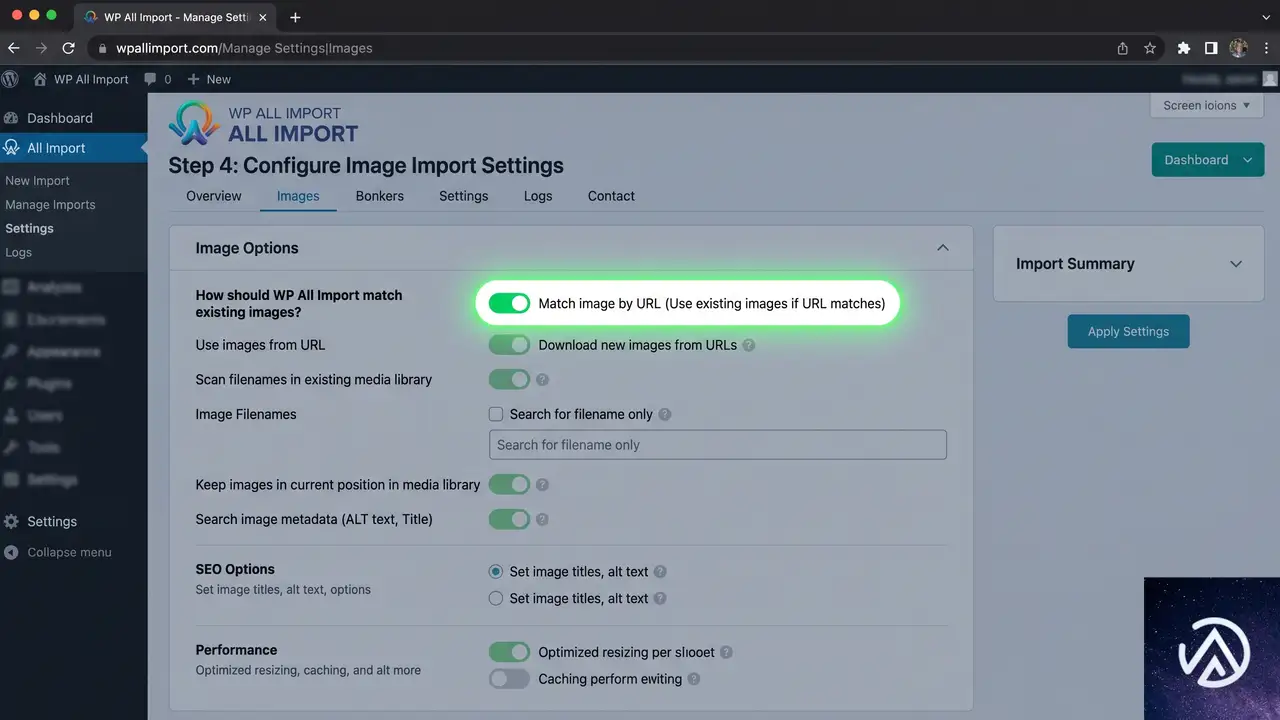The width and height of the screenshot is (1280, 720).
Task: Open Settings in sidebar submenu
Action: [x=30, y=229]
